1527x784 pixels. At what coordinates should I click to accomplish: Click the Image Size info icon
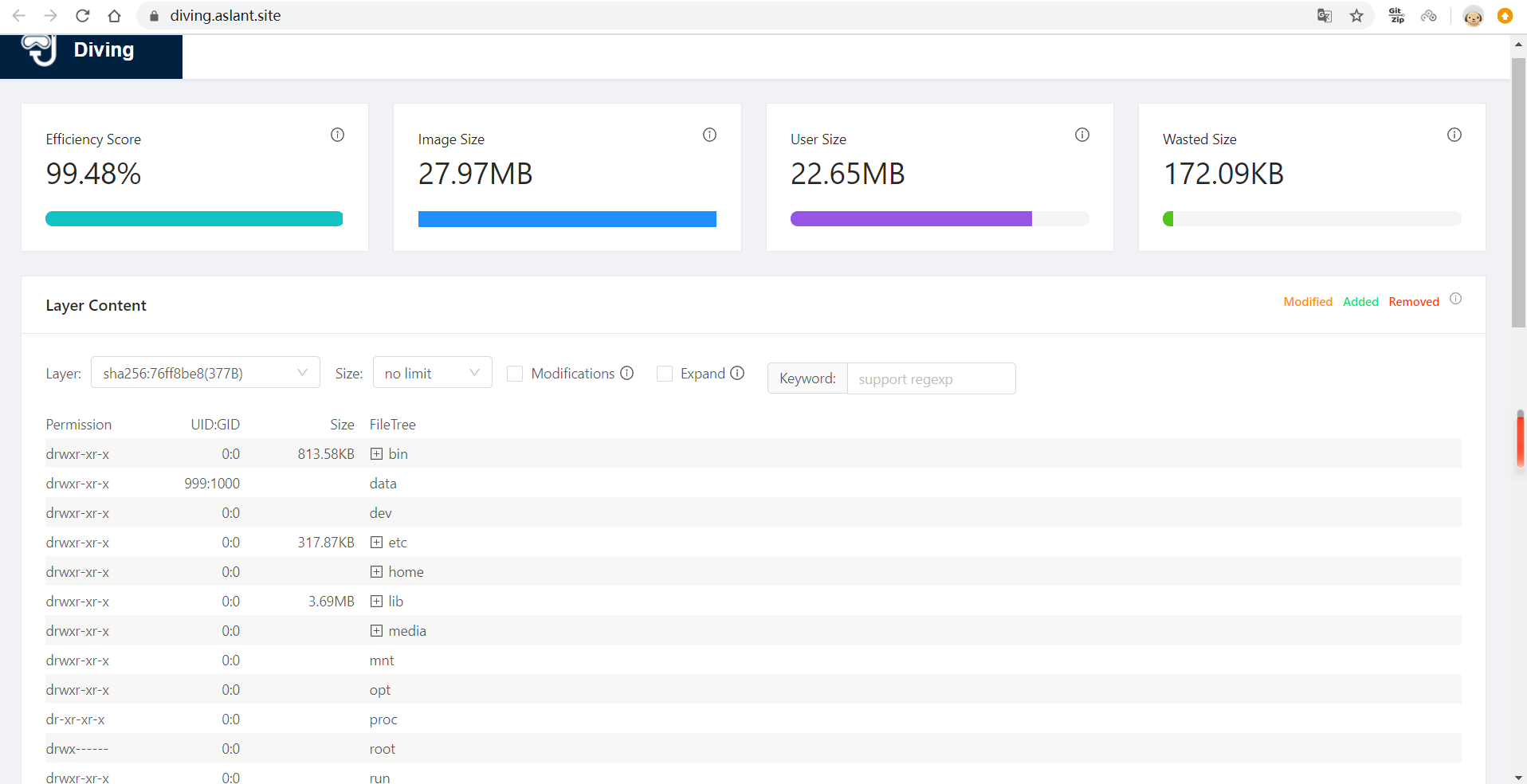(709, 135)
